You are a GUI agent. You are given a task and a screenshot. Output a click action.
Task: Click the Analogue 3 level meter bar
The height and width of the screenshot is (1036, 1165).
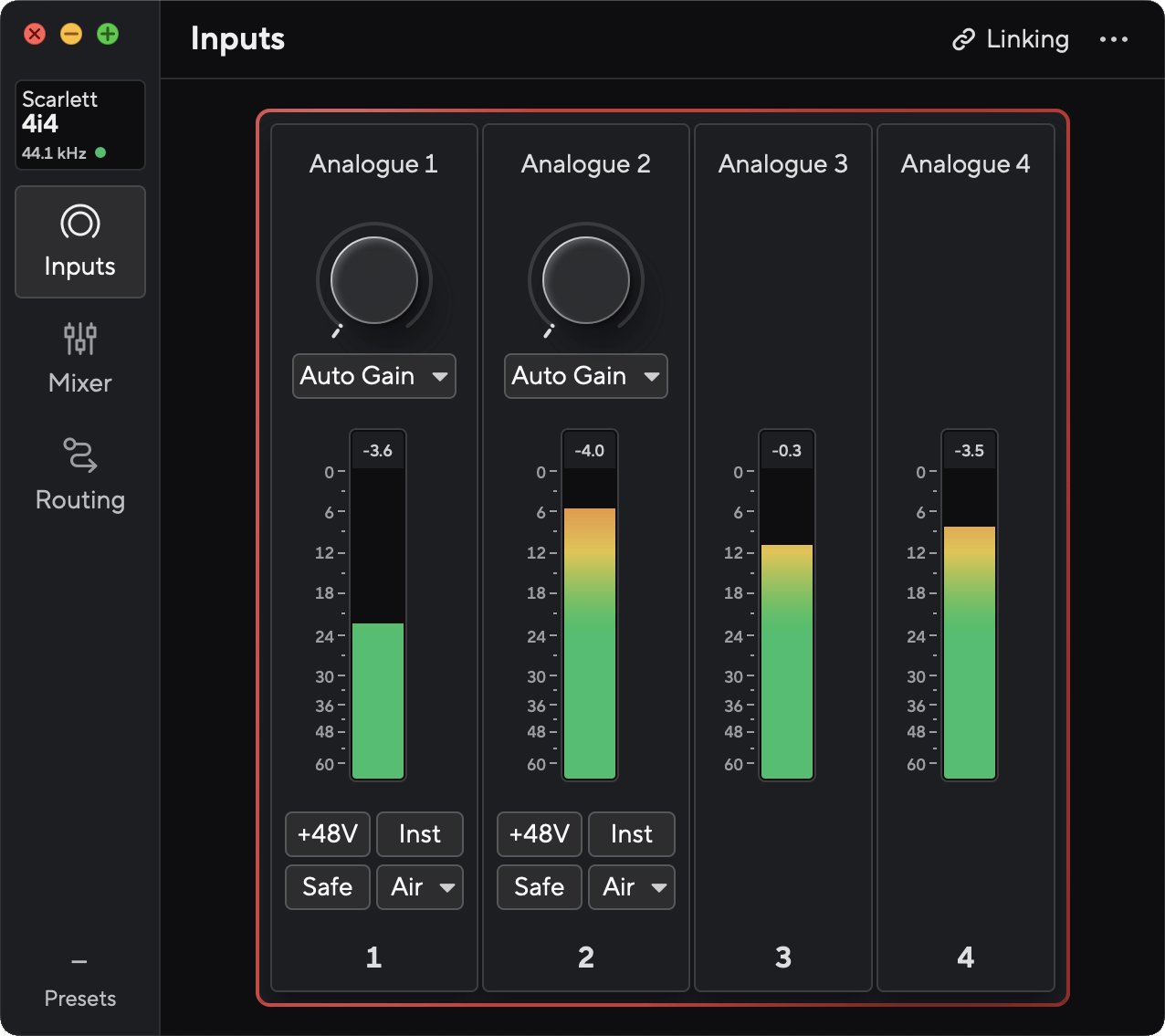[x=787, y=624]
